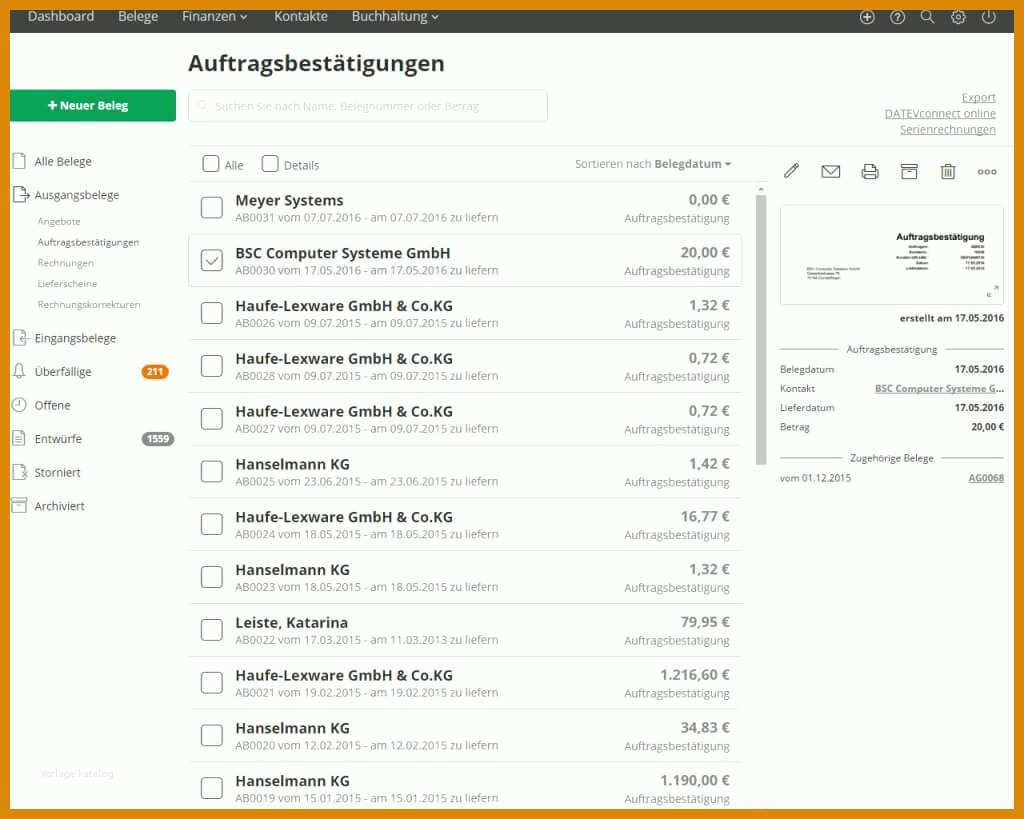Click the Export link
1024x819 pixels.
click(x=978, y=97)
